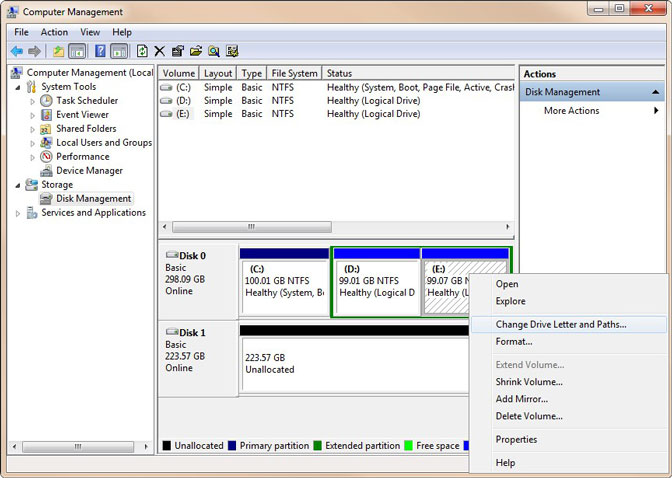Choose Help from the context menu
Screen dimensions: 672x478
click(x=568, y=463)
